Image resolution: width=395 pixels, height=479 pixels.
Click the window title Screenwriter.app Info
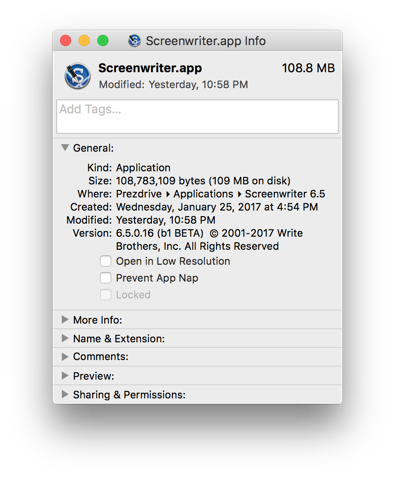coord(206,41)
